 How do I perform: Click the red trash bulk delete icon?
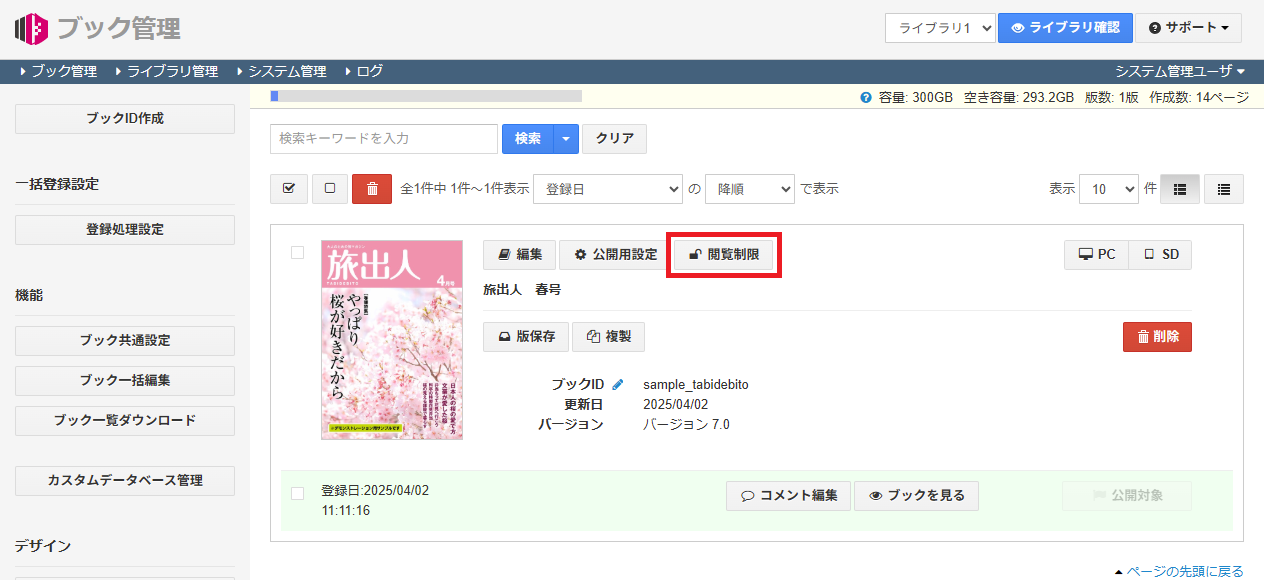coord(372,189)
